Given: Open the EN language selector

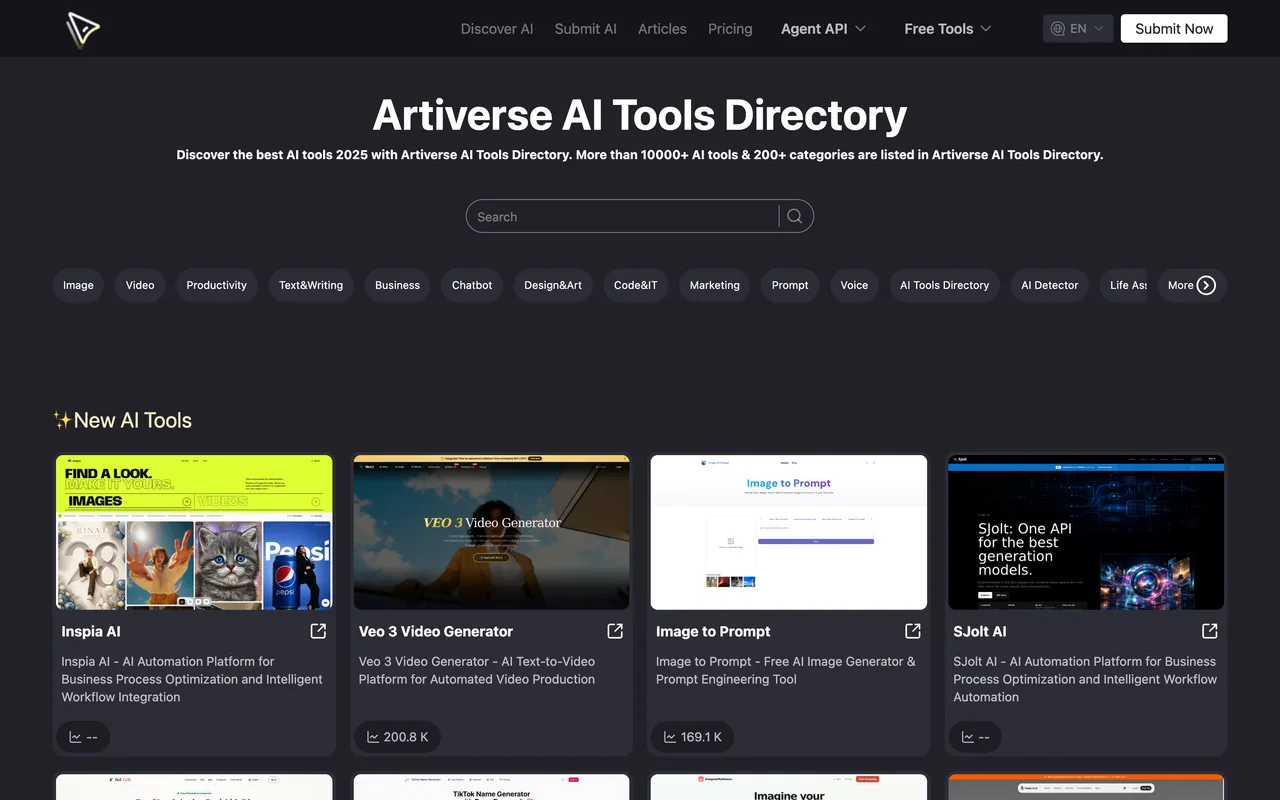Looking at the screenshot, I should click(1078, 29).
